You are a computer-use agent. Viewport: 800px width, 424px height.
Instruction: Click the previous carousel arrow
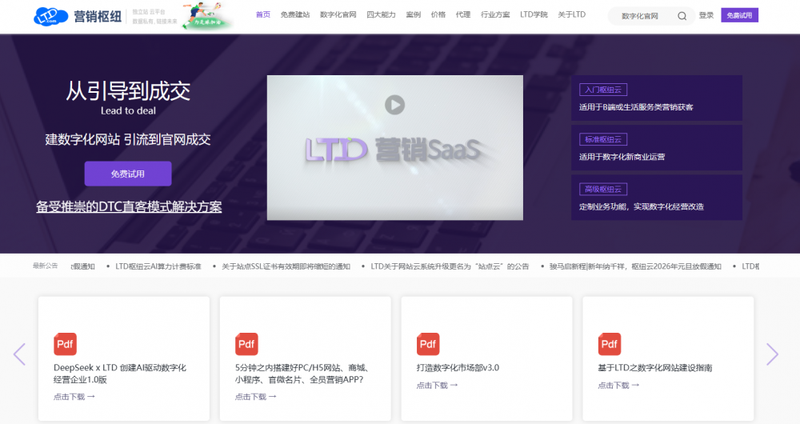[x=19, y=354]
